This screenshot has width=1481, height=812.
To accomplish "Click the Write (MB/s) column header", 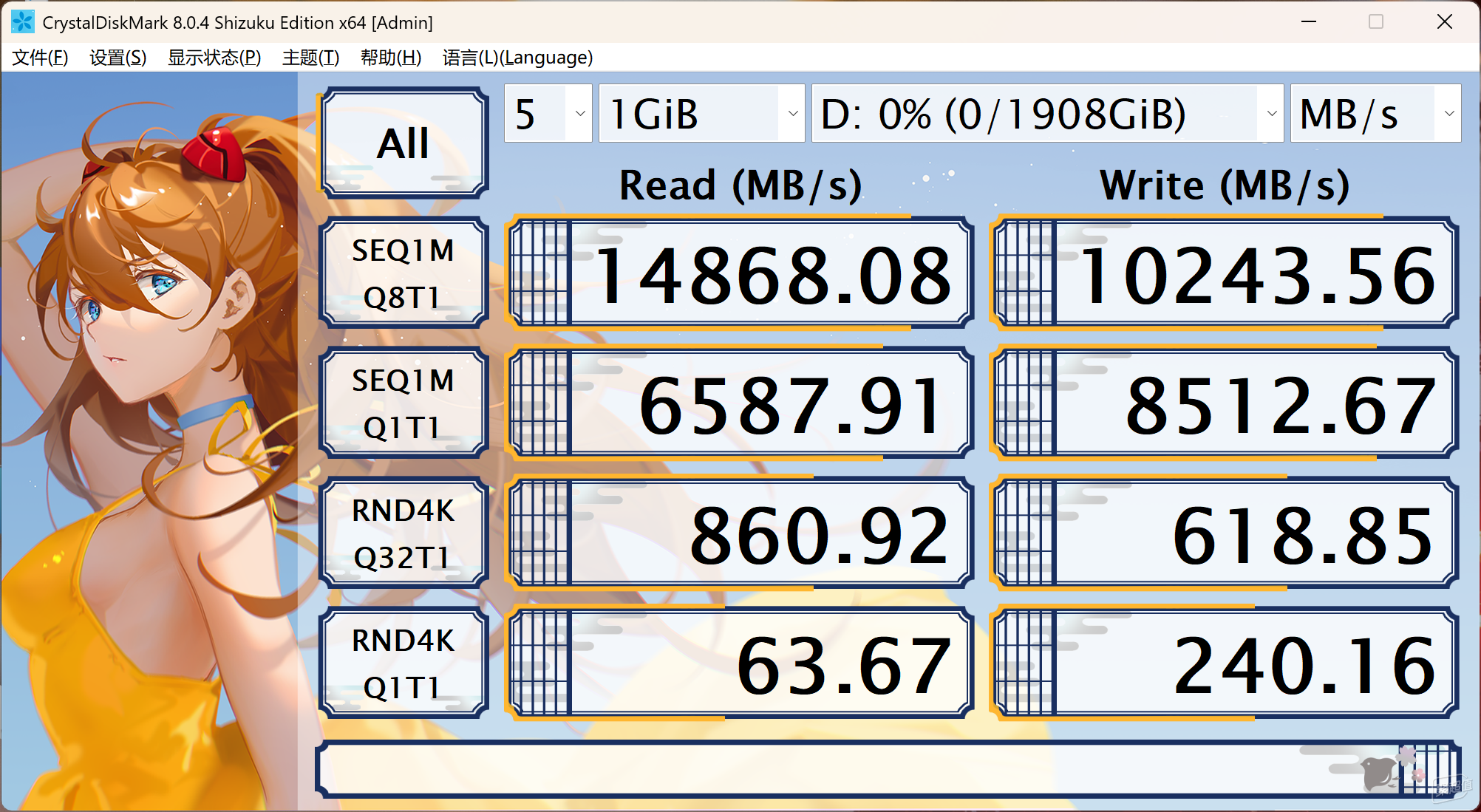I will click(1225, 185).
